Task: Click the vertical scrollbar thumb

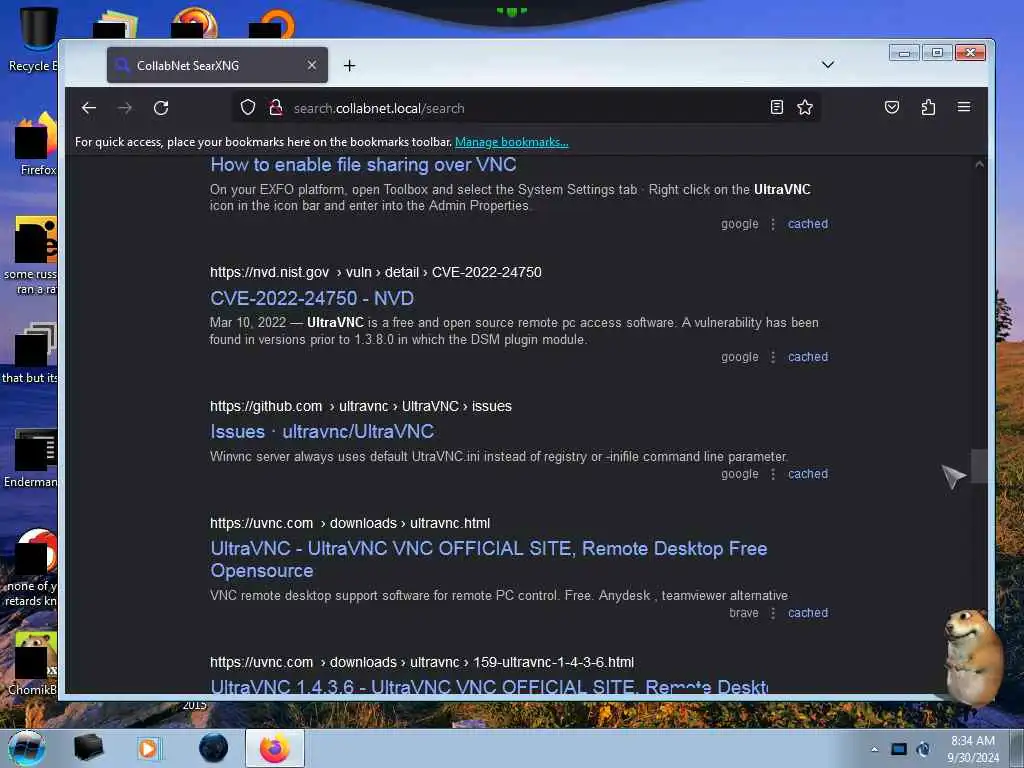Action: coord(979,466)
